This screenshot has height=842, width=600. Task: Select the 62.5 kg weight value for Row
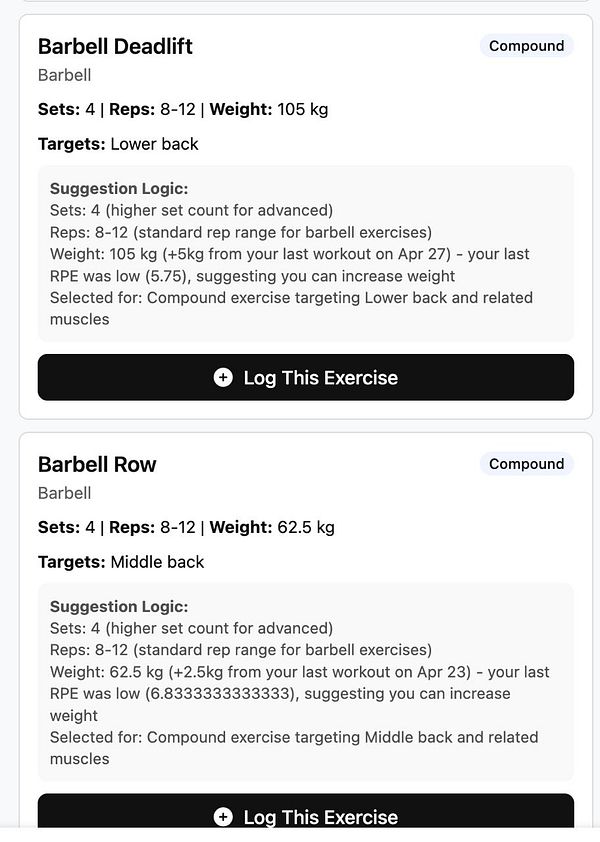click(x=305, y=527)
